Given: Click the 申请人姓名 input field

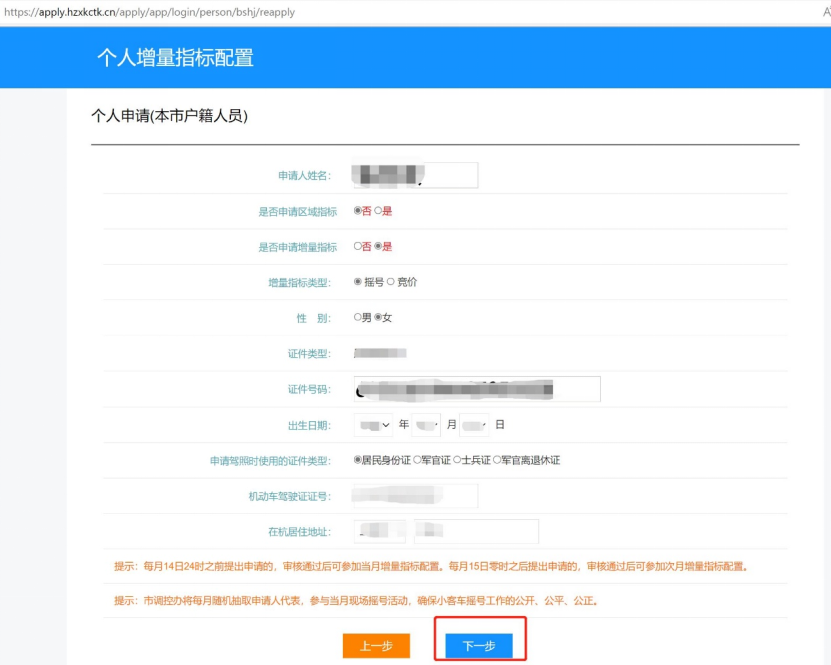Looking at the screenshot, I should pyautogui.click(x=415, y=176).
